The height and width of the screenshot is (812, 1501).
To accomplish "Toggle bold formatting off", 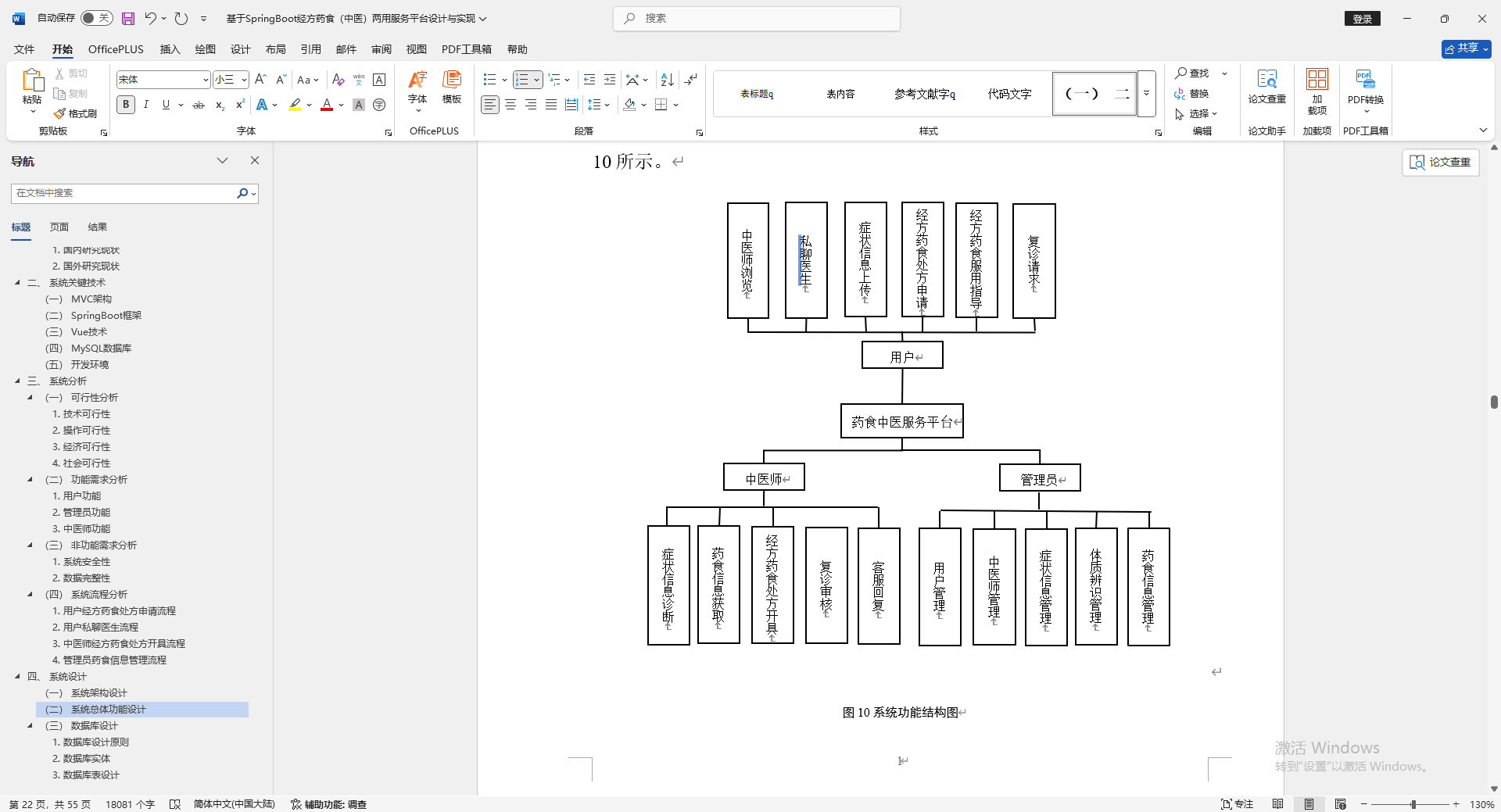I will 125,104.
